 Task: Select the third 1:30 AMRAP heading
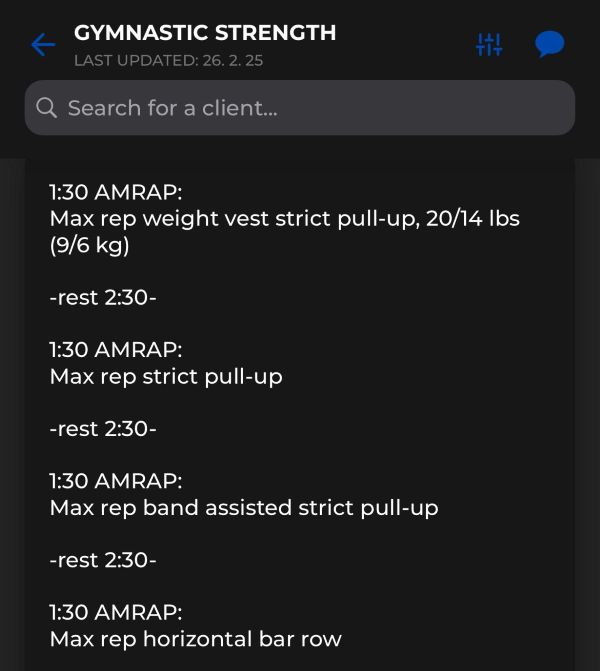coord(116,481)
